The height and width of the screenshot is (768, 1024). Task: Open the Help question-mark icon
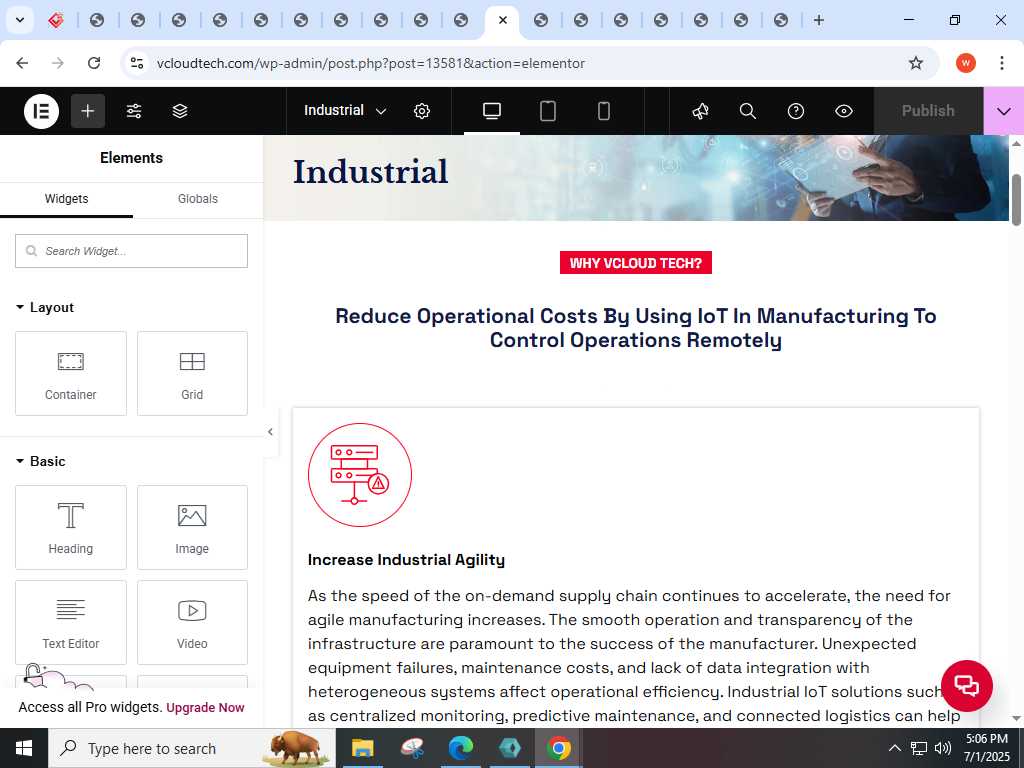[x=795, y=111]
